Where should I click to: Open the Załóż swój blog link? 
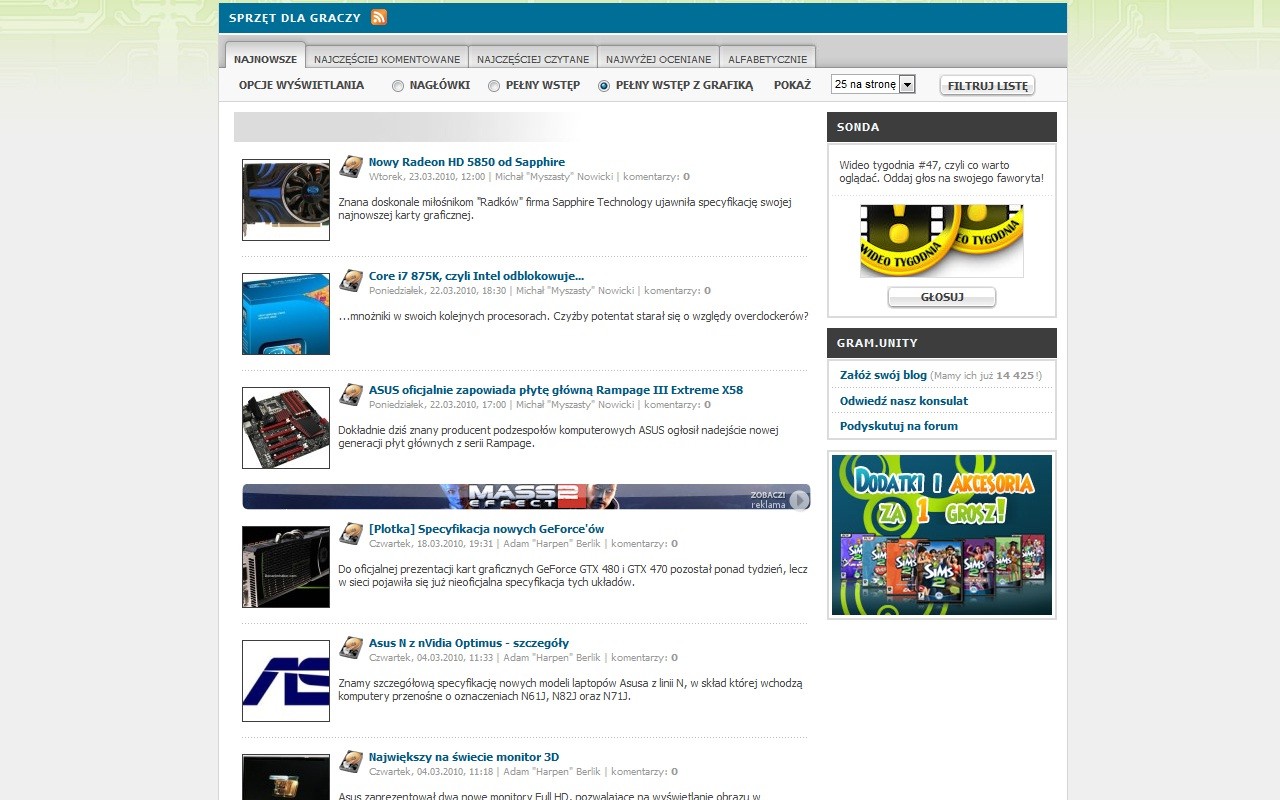tap(883, 375)
